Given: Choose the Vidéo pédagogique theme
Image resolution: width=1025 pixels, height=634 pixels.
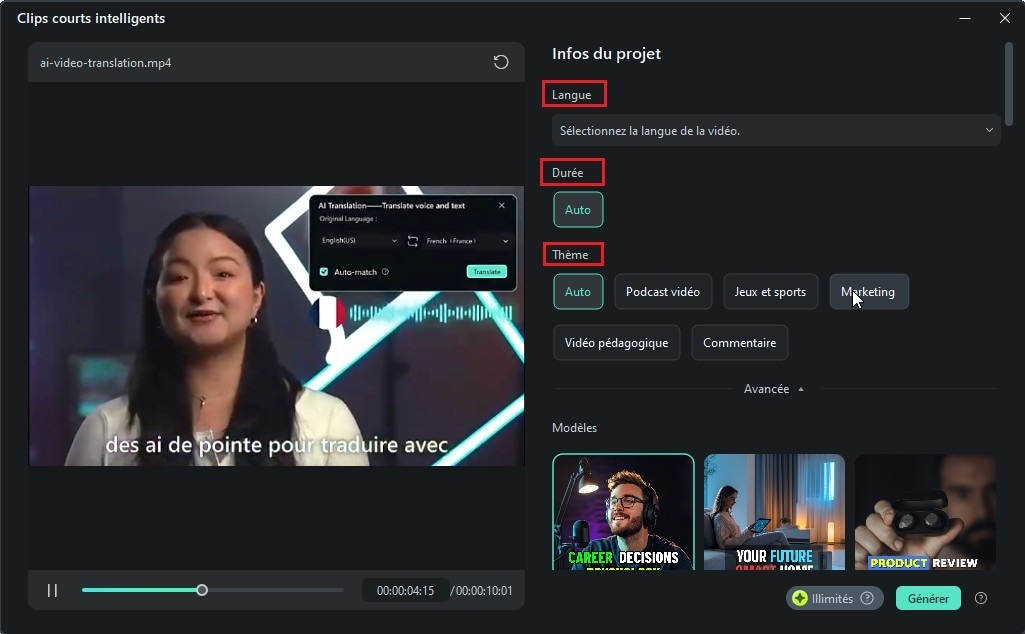Looking at the screenshot, I should click(616, 342).
